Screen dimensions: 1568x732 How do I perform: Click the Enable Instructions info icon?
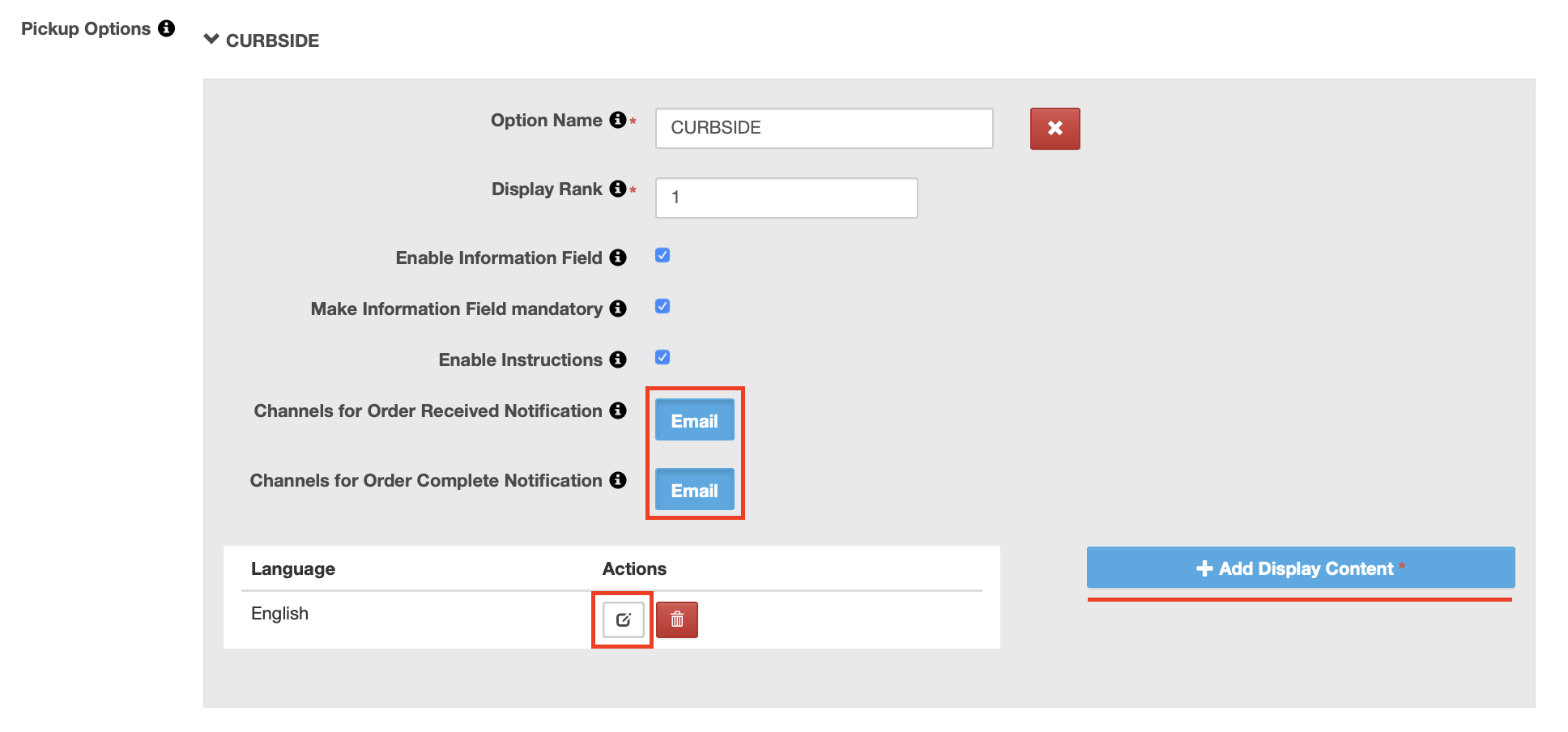click(x=618, y=359)
